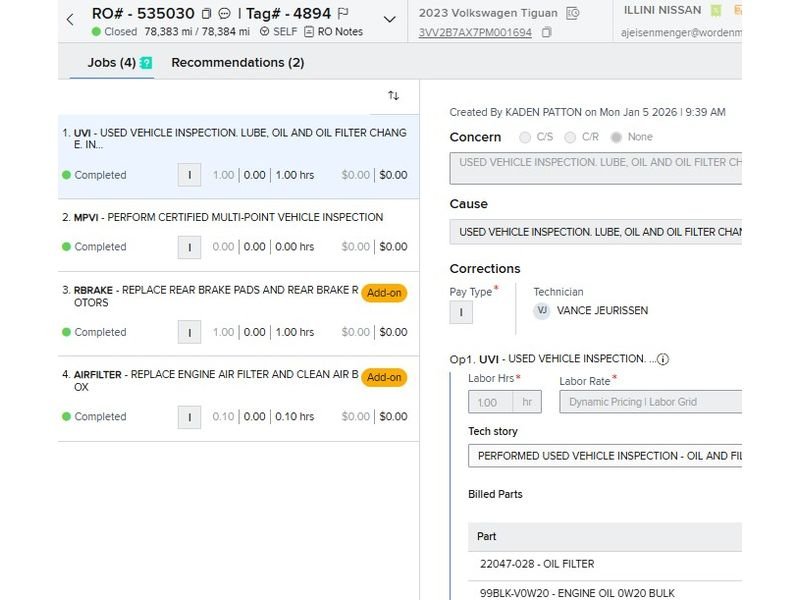Expand the RO header chevron dropdown
Viewport: 800px width, 600px height.
point(390,19)
